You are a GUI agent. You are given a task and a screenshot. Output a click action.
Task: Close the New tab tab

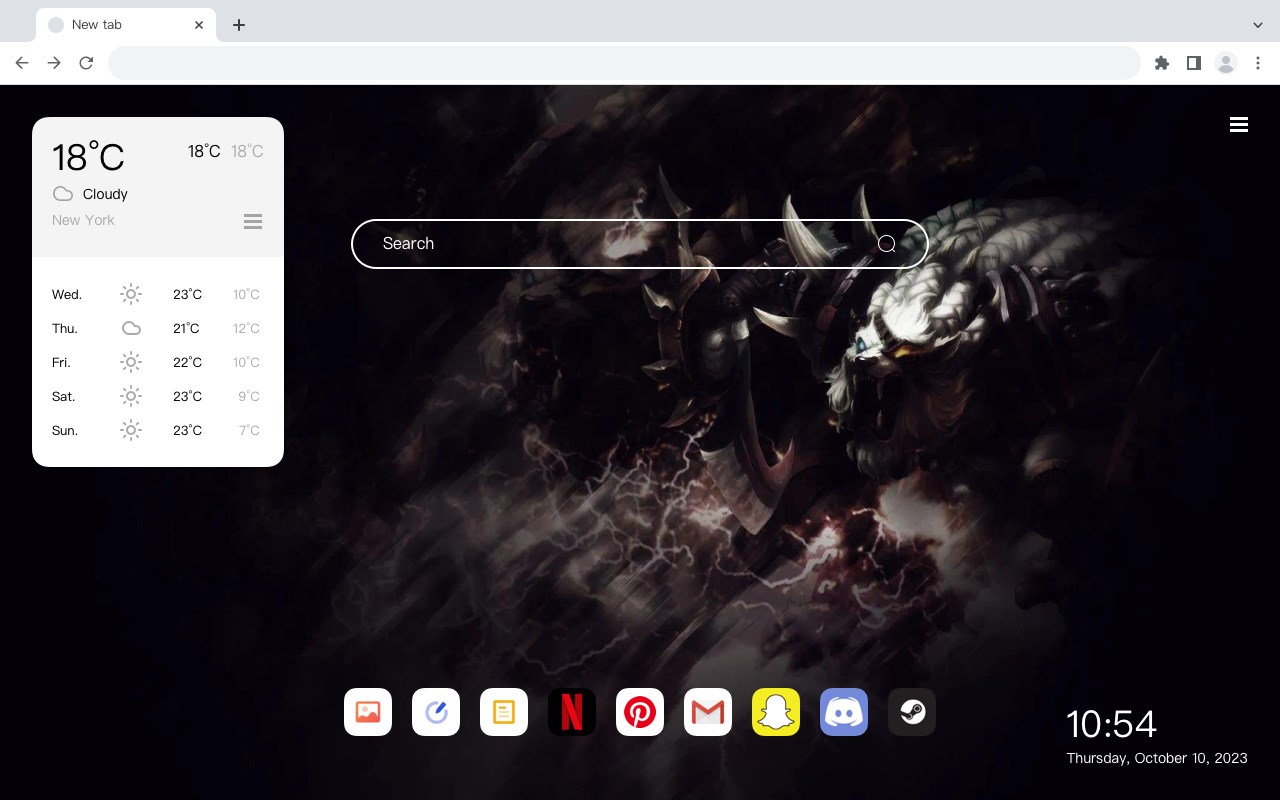[199, 25]
